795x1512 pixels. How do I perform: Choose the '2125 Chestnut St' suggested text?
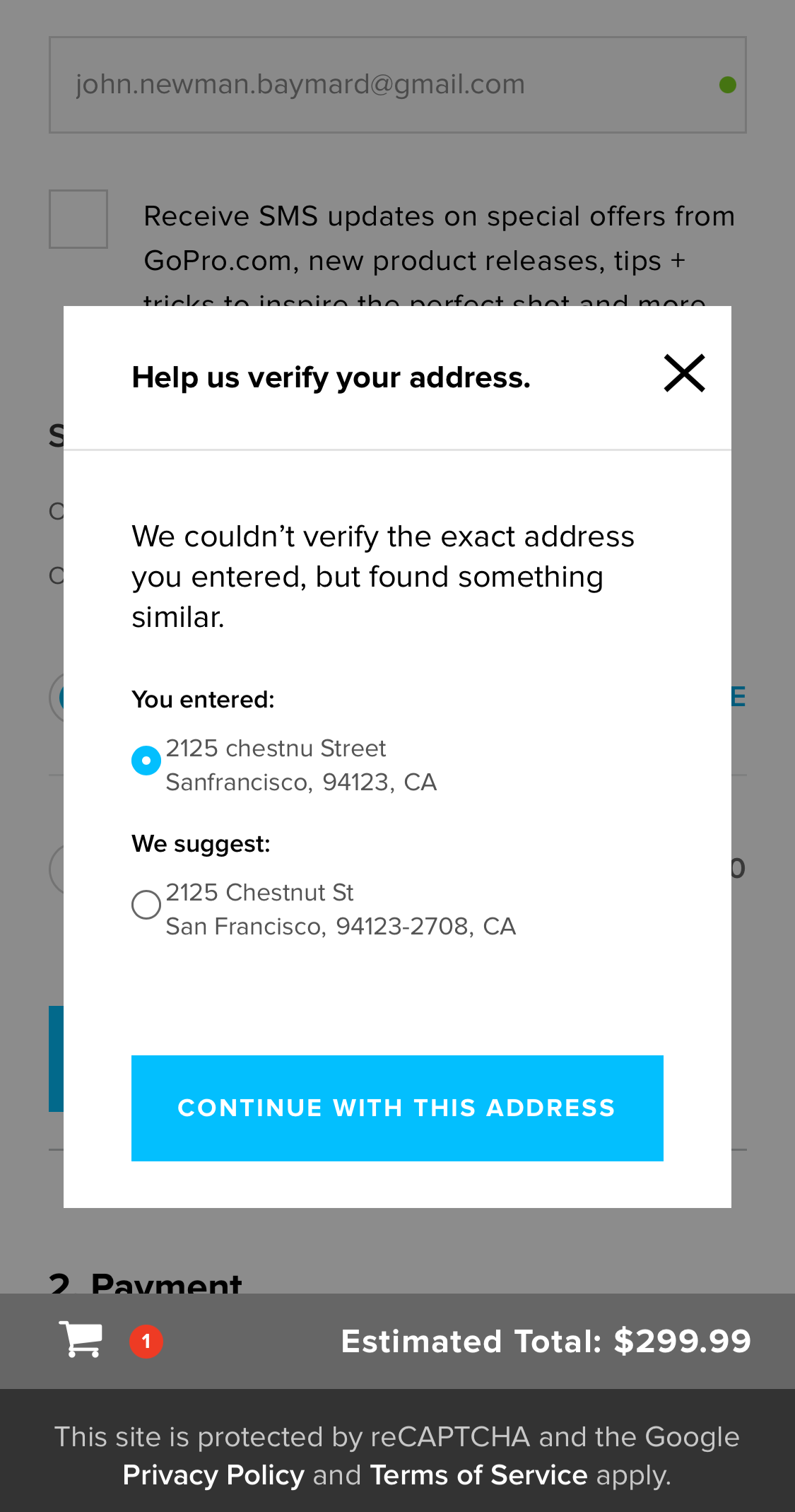coord(259,893)
